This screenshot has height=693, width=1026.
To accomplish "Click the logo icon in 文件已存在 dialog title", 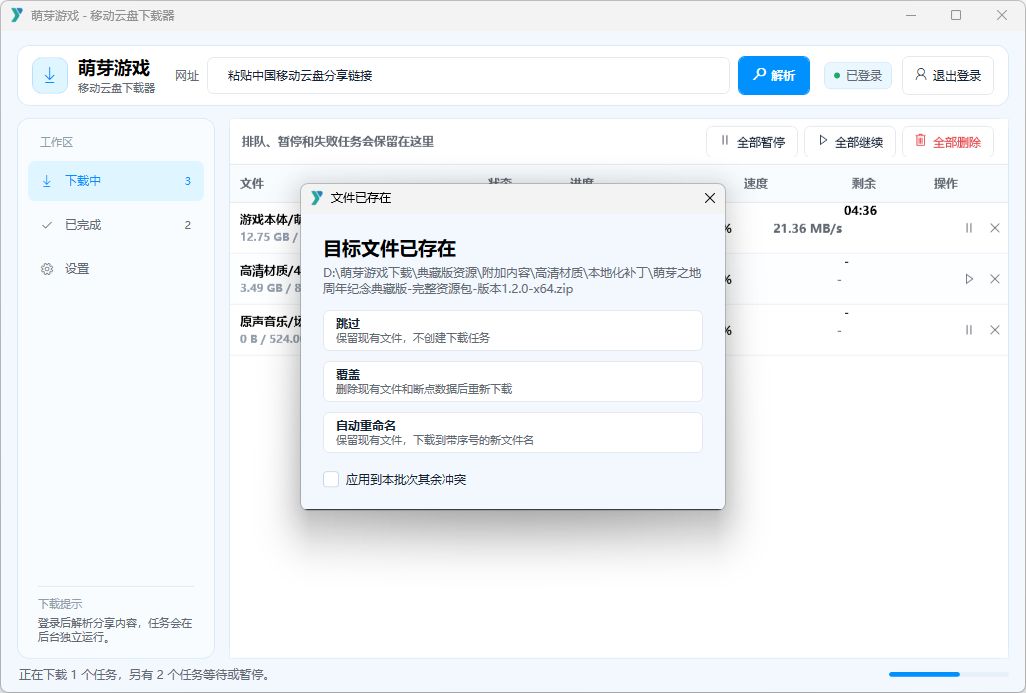I will pos(317,198).
